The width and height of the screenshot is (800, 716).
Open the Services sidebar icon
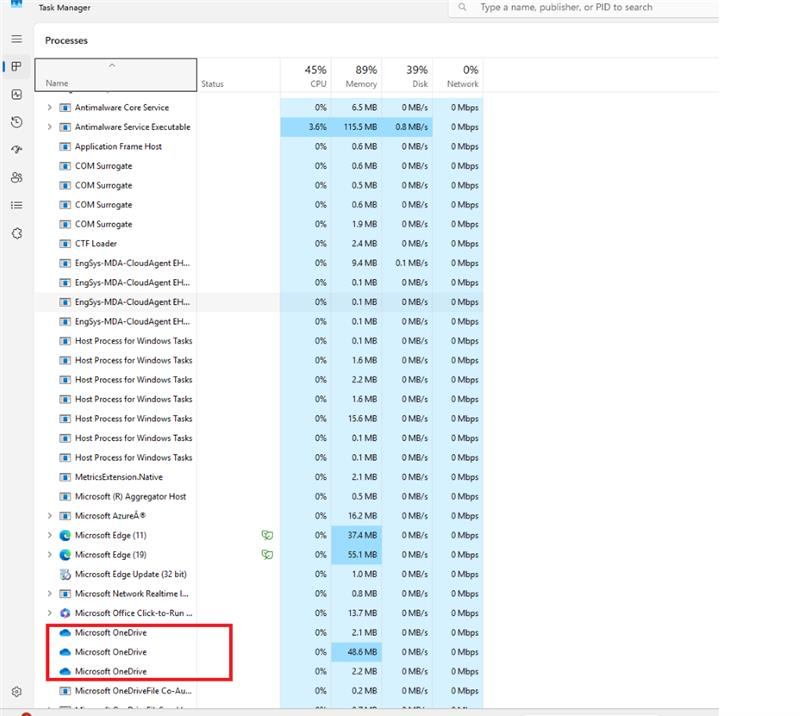[x=17, y=233]
